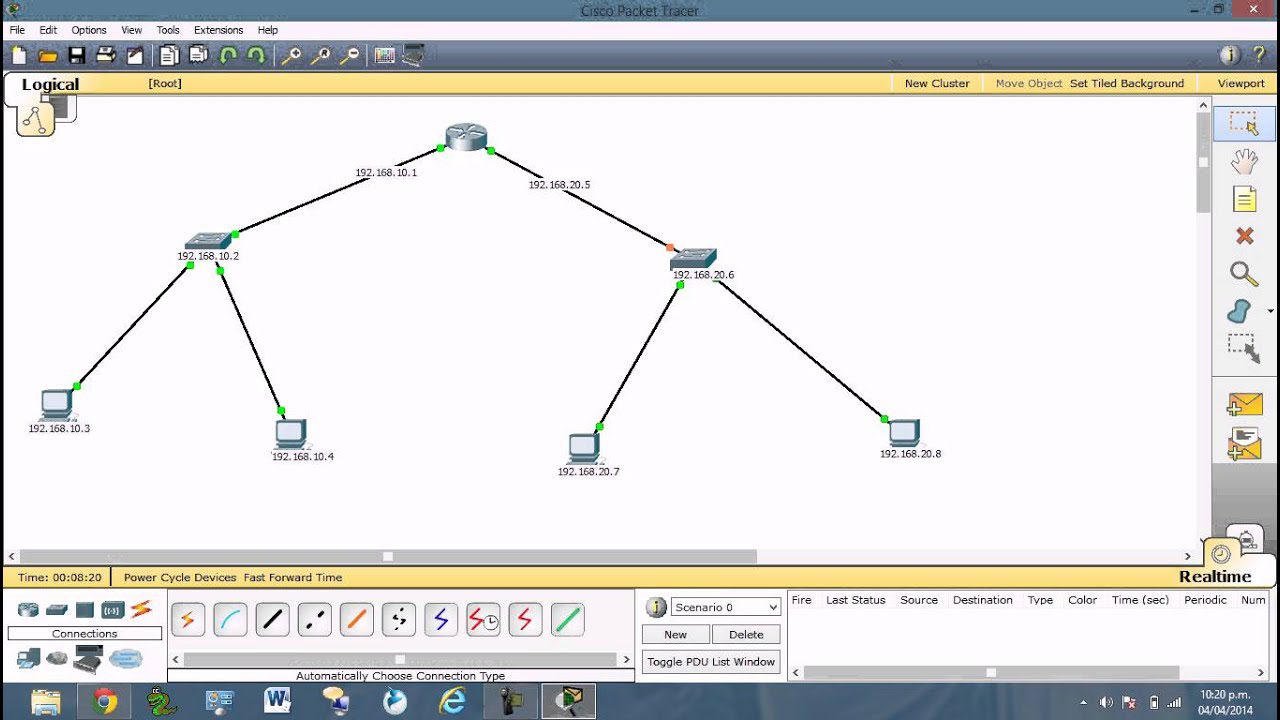Create a new file with the blank page icon

tap(17, 55)
